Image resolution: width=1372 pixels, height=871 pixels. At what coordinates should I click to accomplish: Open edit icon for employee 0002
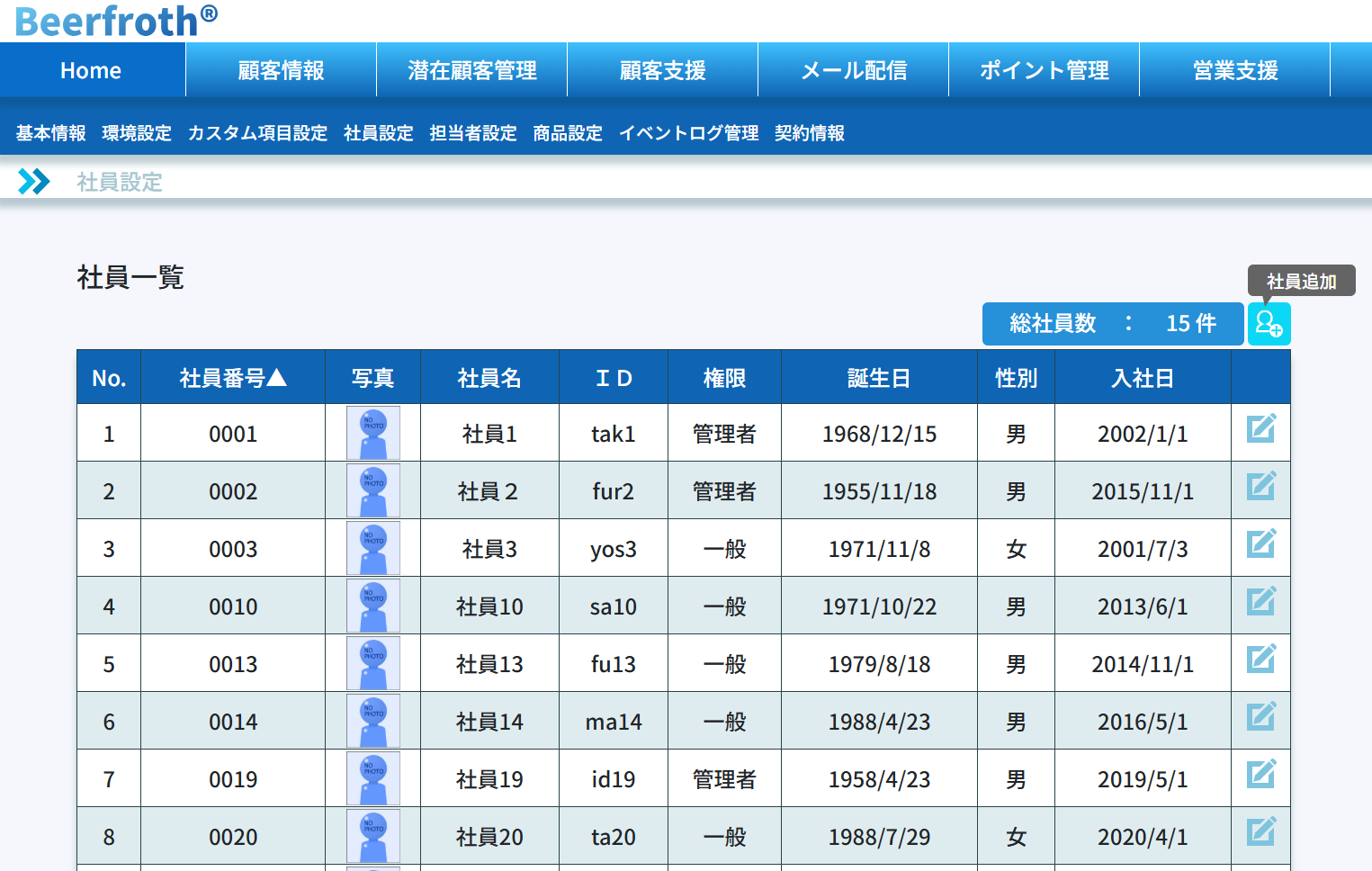click(1260, 487)
